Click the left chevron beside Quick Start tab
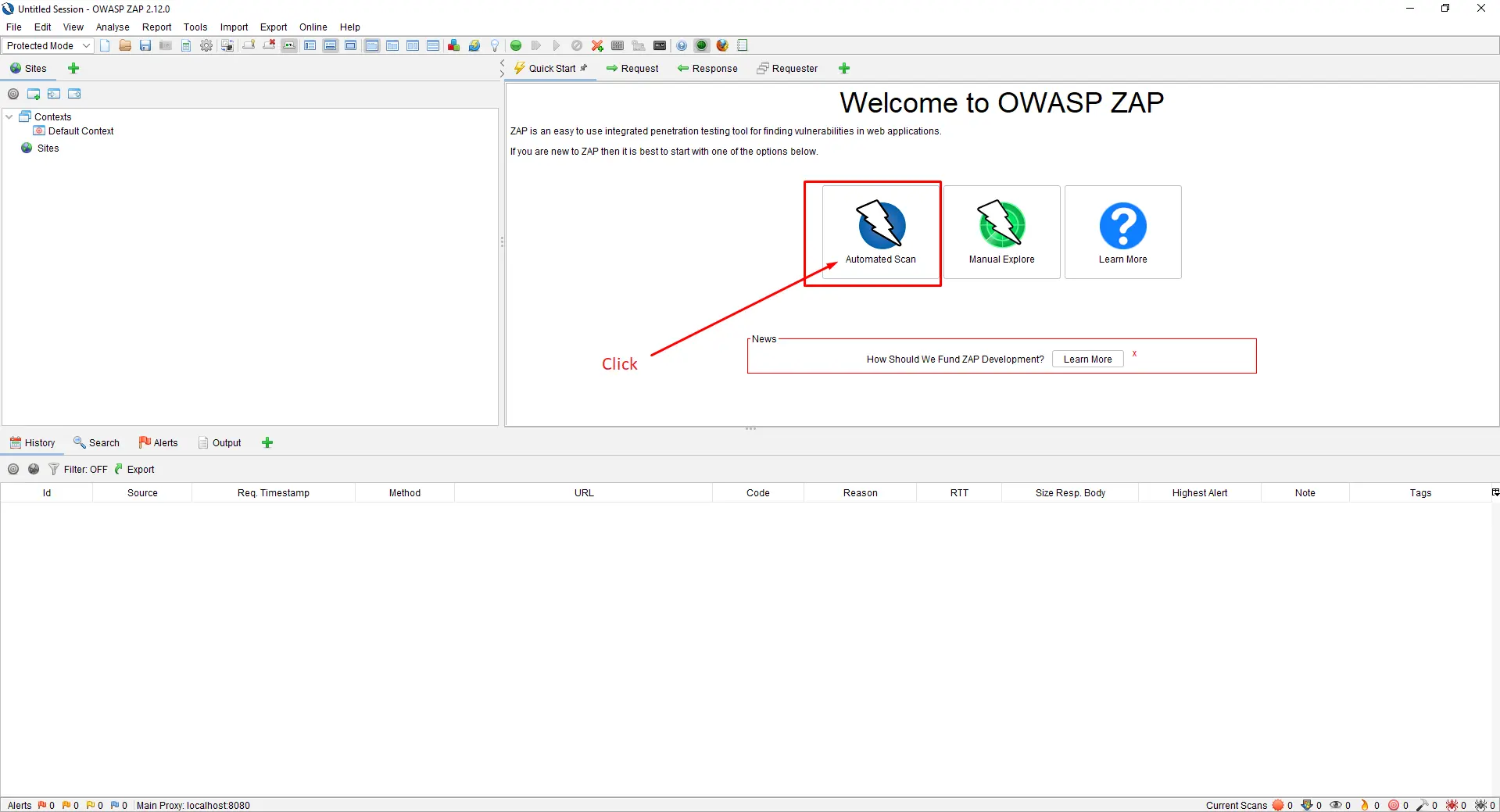Screen dimensions: 1500x812 pos(502,63)
